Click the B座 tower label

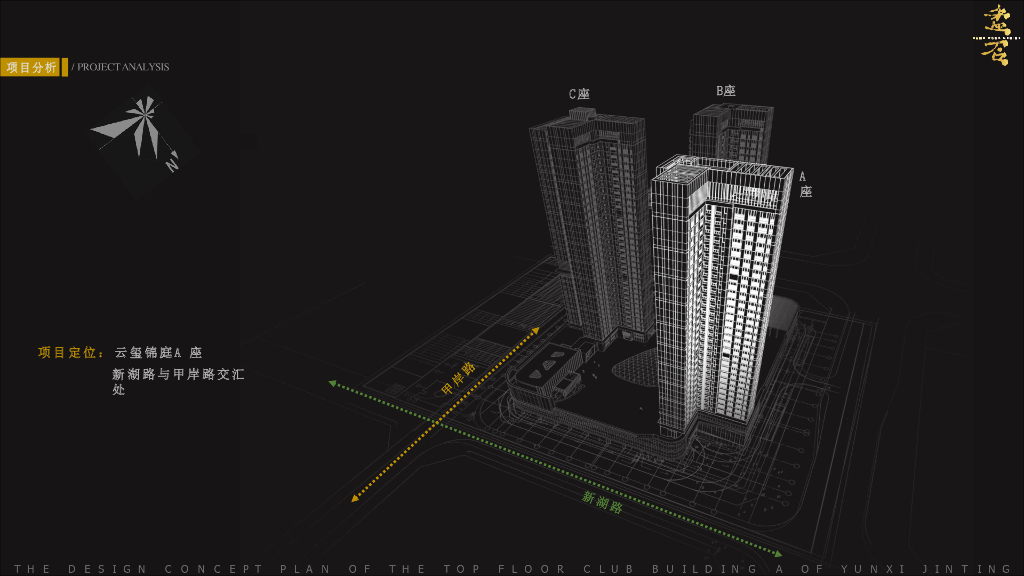(x=726, y=91)
